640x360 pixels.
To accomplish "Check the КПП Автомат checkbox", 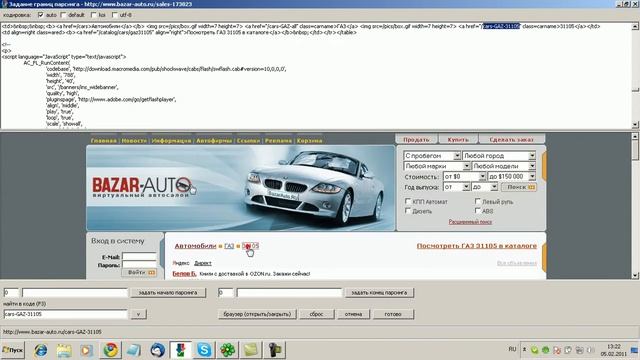I will (407, 201).
